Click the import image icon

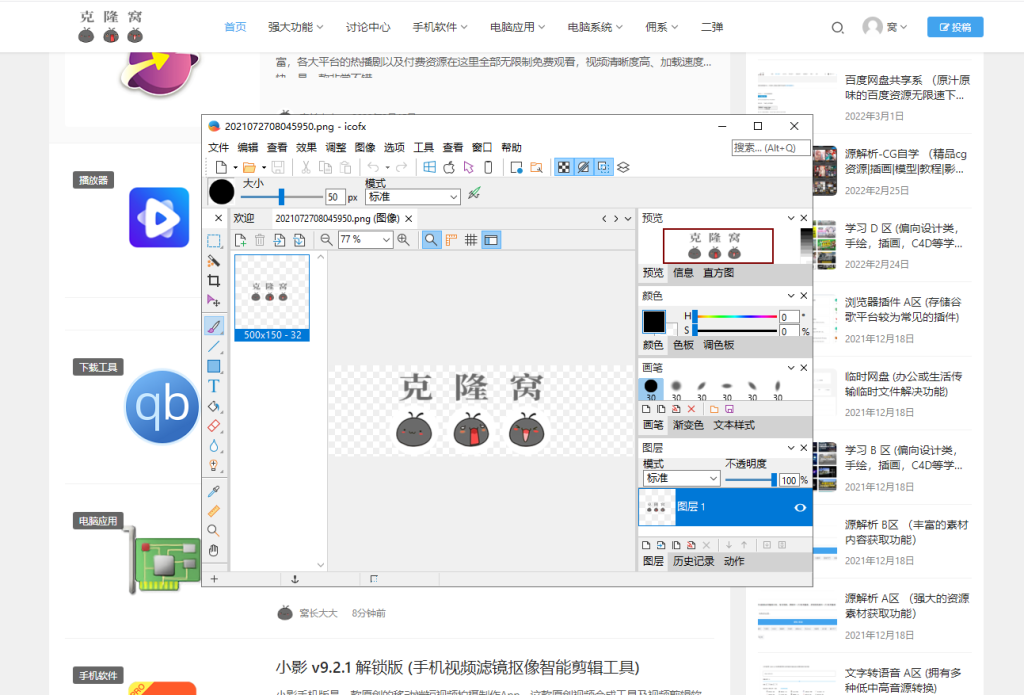280,240
